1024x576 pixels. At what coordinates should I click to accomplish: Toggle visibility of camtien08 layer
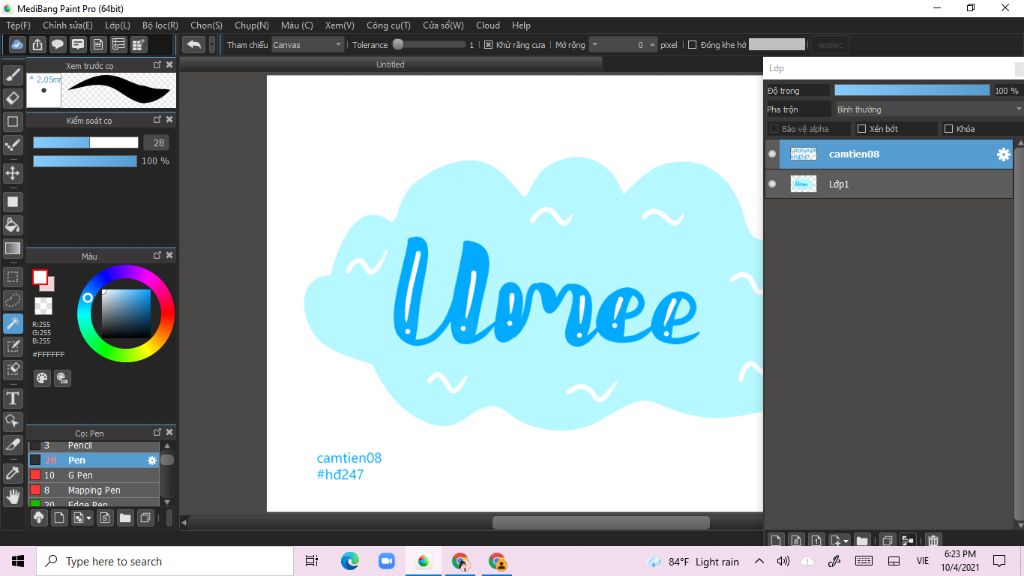coord(772,154)
